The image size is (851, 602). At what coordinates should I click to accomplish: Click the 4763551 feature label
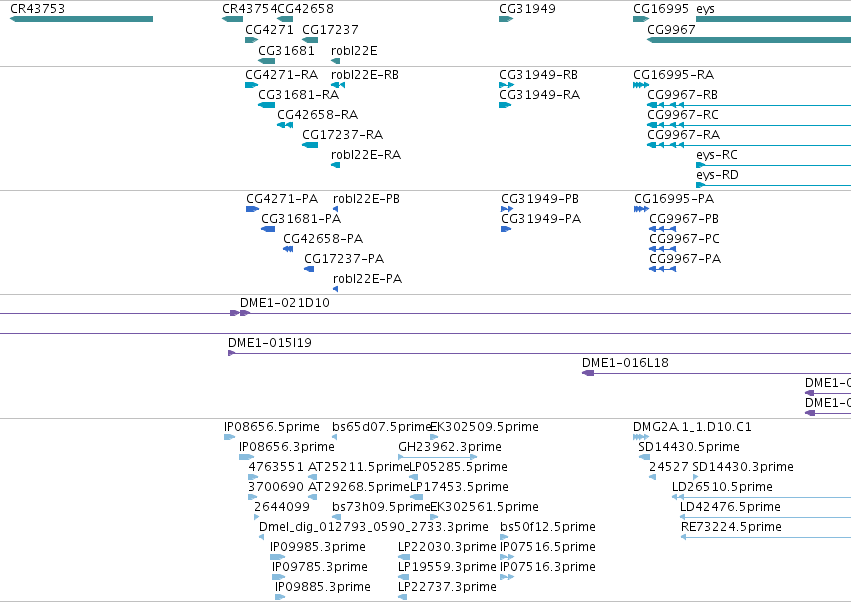[276, 467]
